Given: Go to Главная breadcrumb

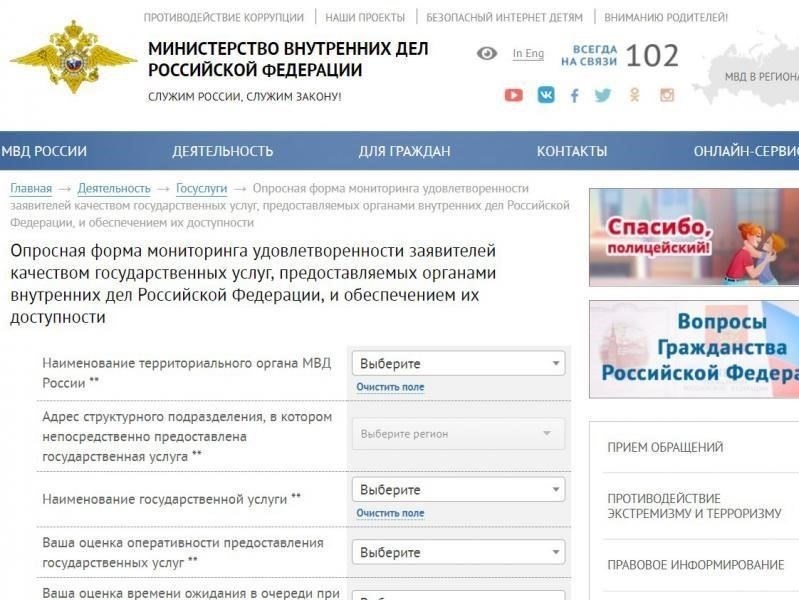Looking at the screenshot, I should (x=31, y=189).
